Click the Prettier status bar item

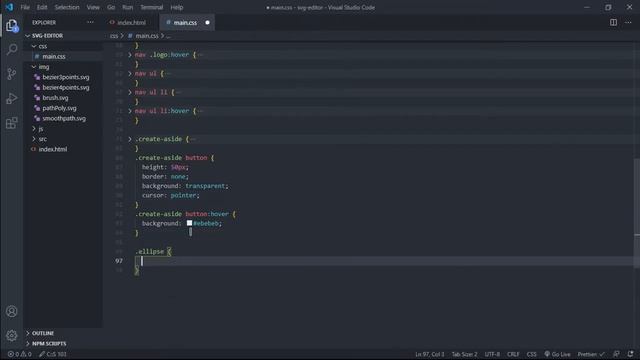(x=591, y=354)
